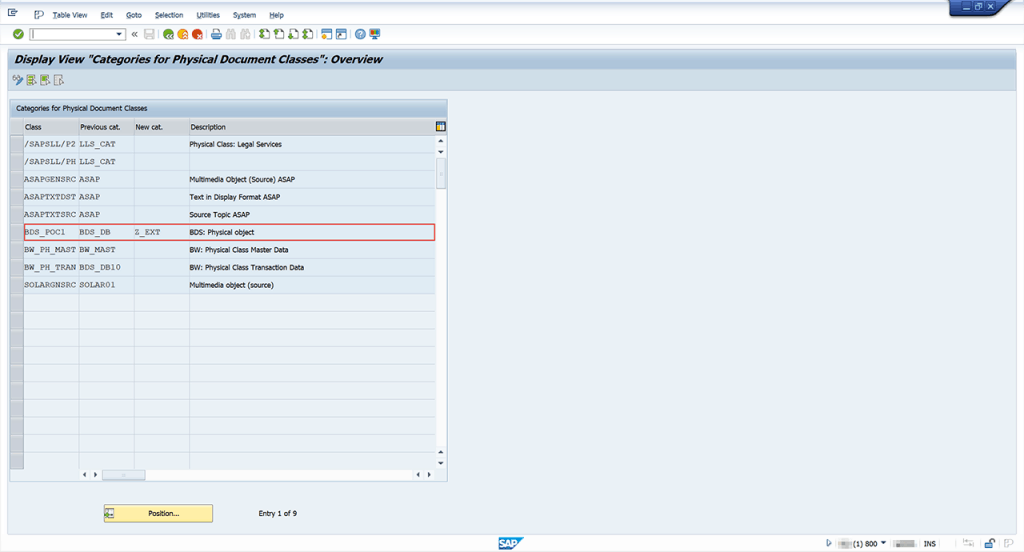The image size is (1024, 552).
Task: Click the Previous Page icon
Action: [x=279, y=34]
